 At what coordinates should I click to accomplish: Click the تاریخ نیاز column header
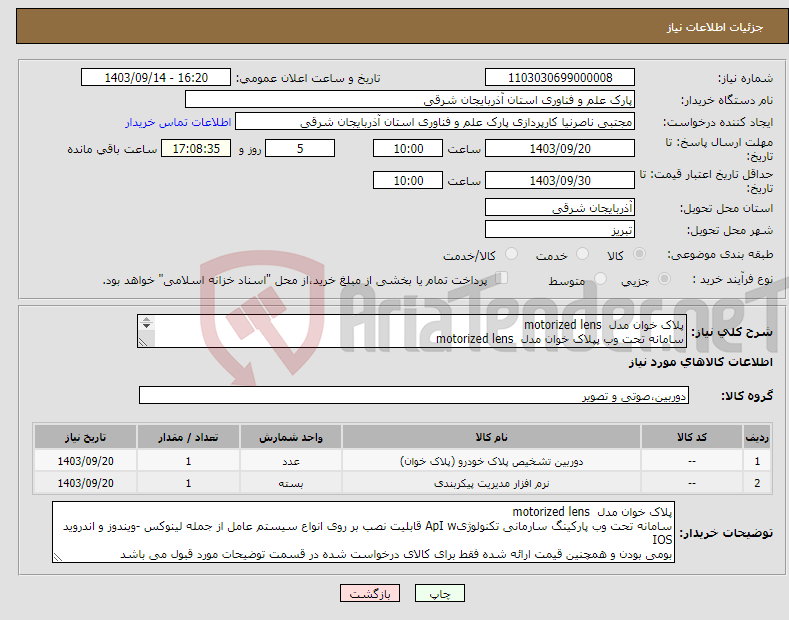click(x=86, y=437)
